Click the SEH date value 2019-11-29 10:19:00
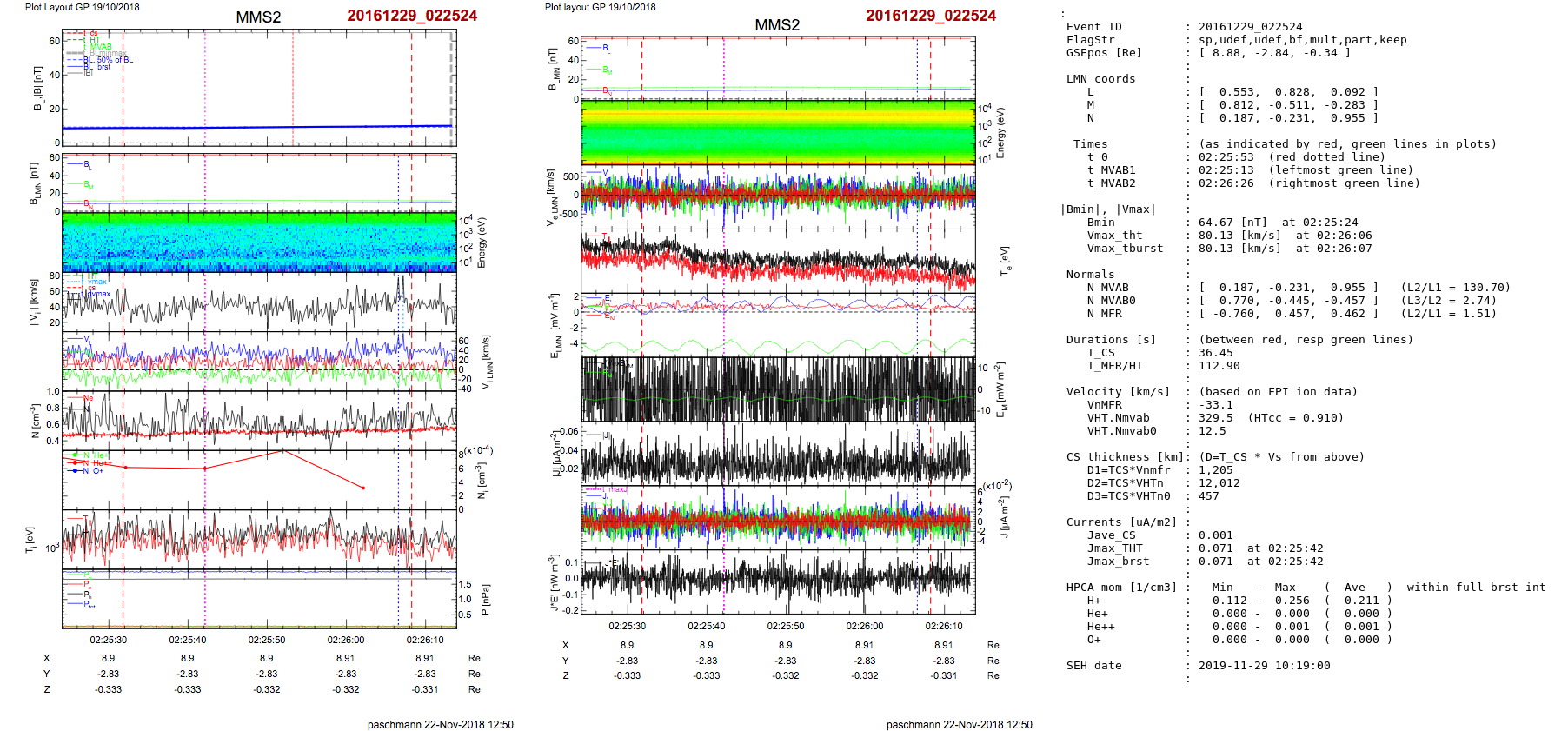This screenshot has width=1568, height=731. click(x=1264, y=666)
